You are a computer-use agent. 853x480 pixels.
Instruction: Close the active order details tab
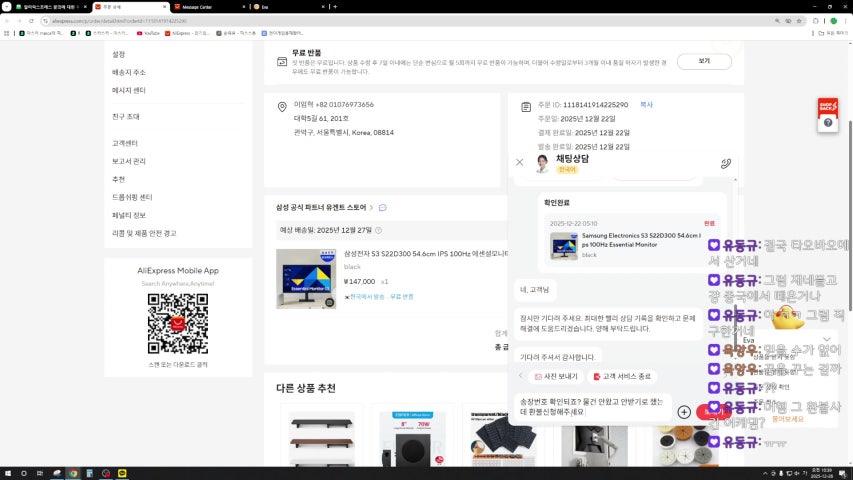[164, 7]
